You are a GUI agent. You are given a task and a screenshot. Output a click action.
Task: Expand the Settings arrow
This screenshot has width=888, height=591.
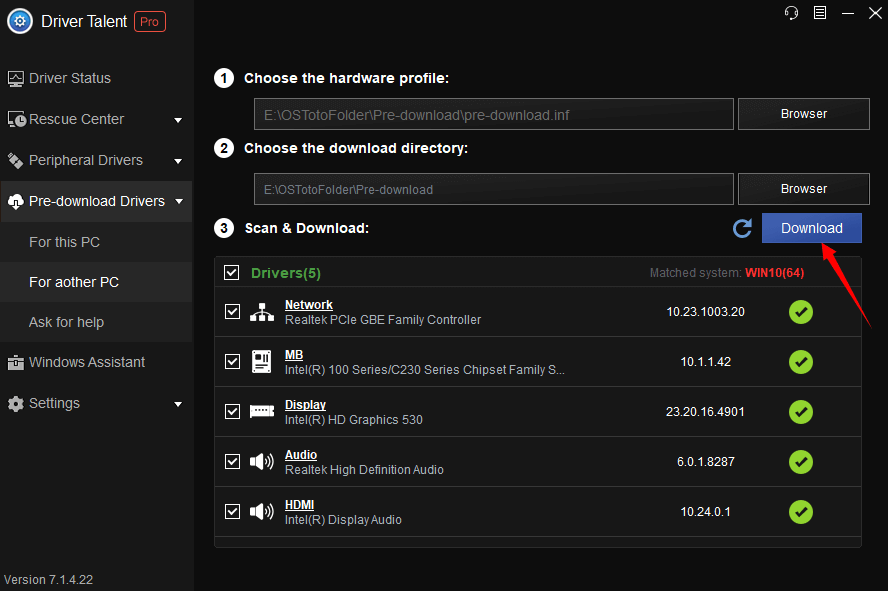(178, 404)
